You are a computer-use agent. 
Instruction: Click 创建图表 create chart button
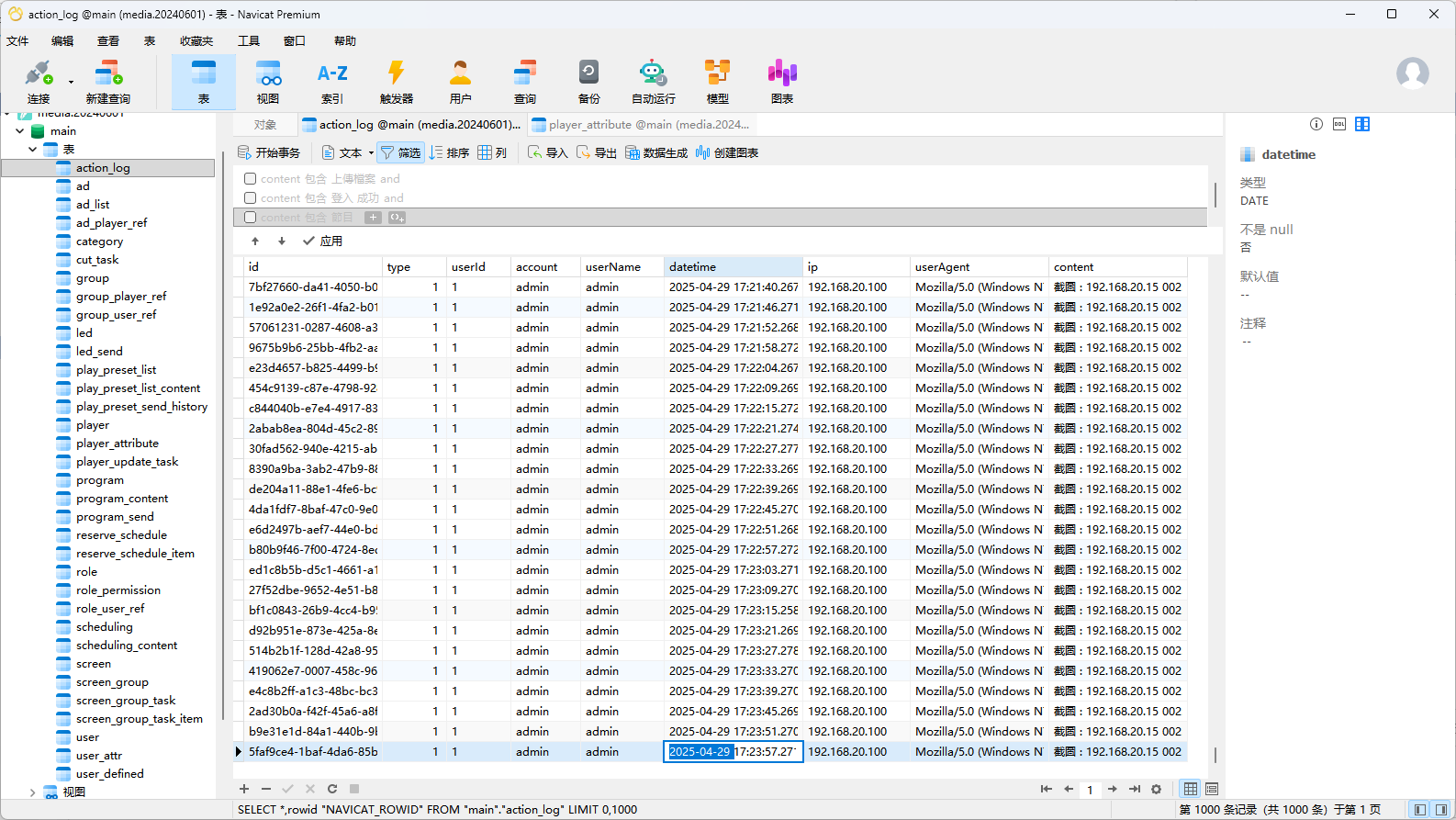[727, 152]
